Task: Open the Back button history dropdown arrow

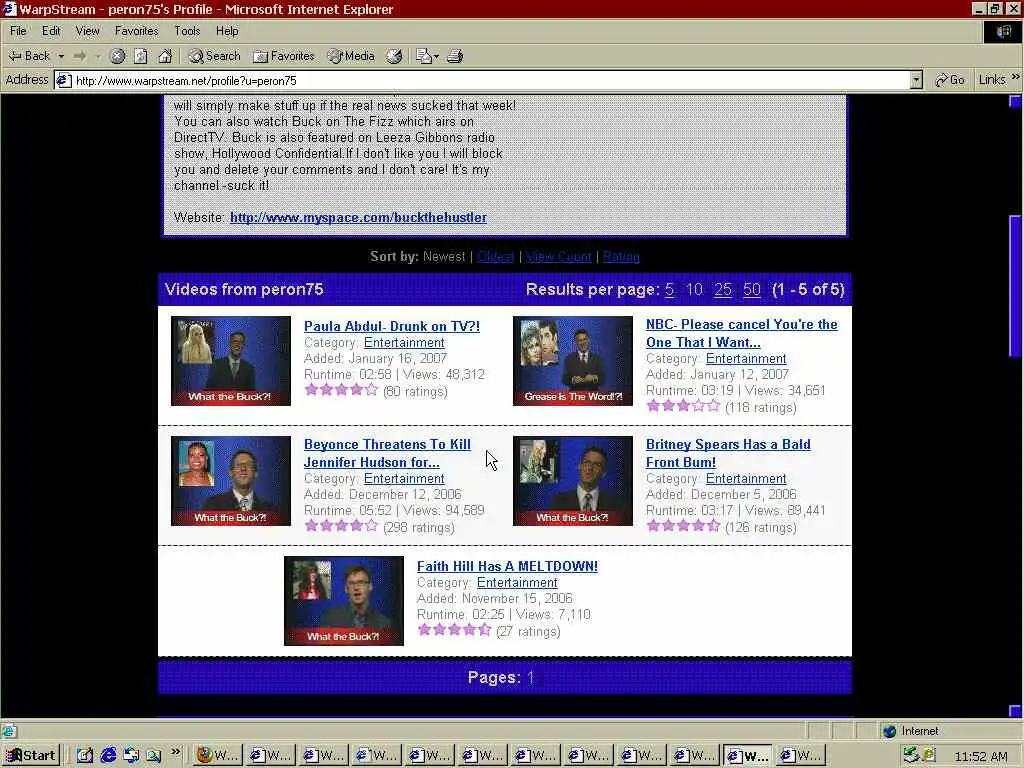Action: 61,56
